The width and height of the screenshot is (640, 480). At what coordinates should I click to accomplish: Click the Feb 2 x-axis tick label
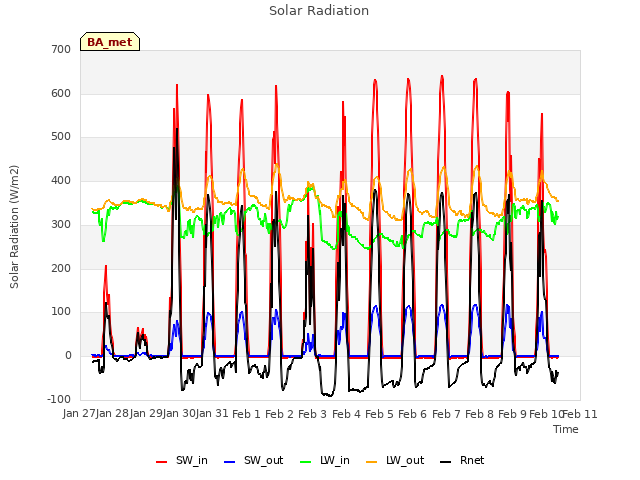coord(280,414)
